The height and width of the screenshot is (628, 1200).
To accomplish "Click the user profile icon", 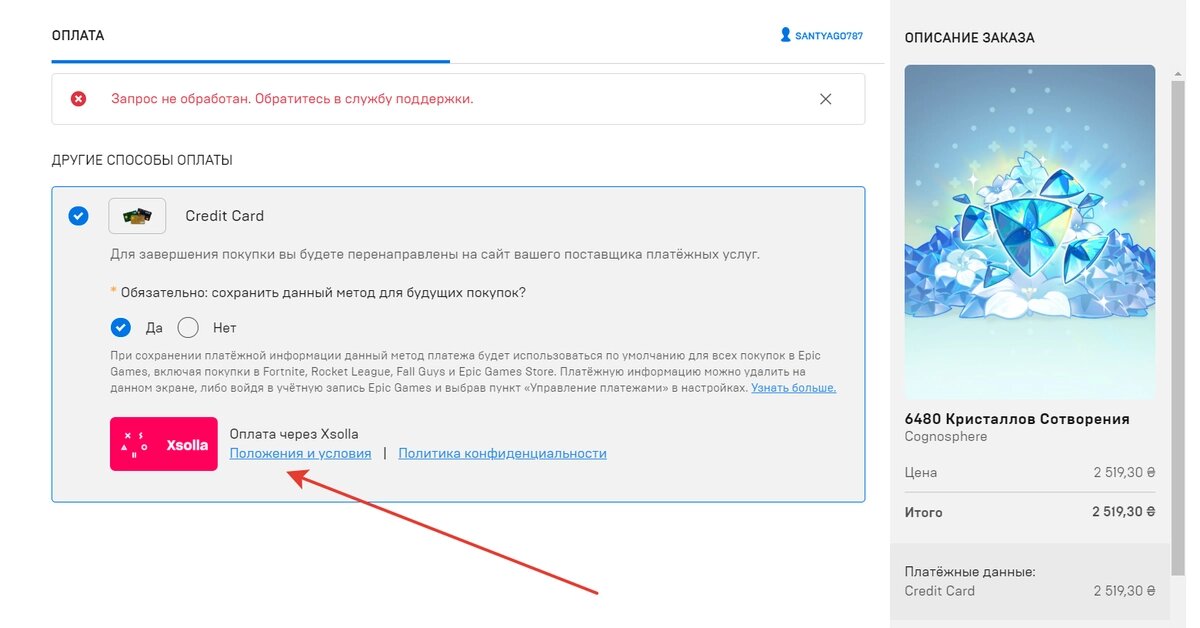I will point(785,35).
